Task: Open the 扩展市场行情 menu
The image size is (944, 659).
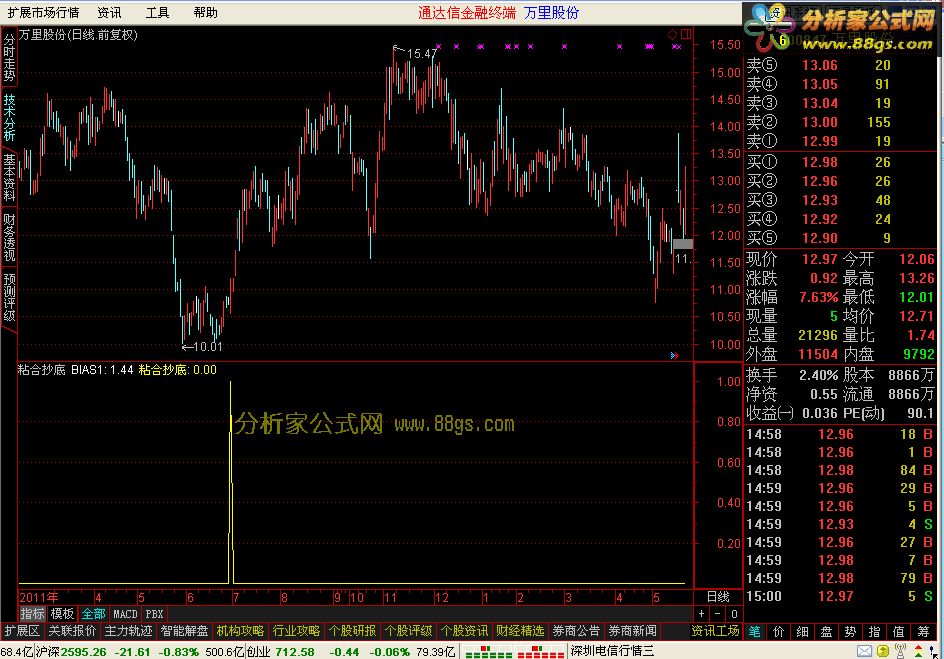Action: coord(43,13)
